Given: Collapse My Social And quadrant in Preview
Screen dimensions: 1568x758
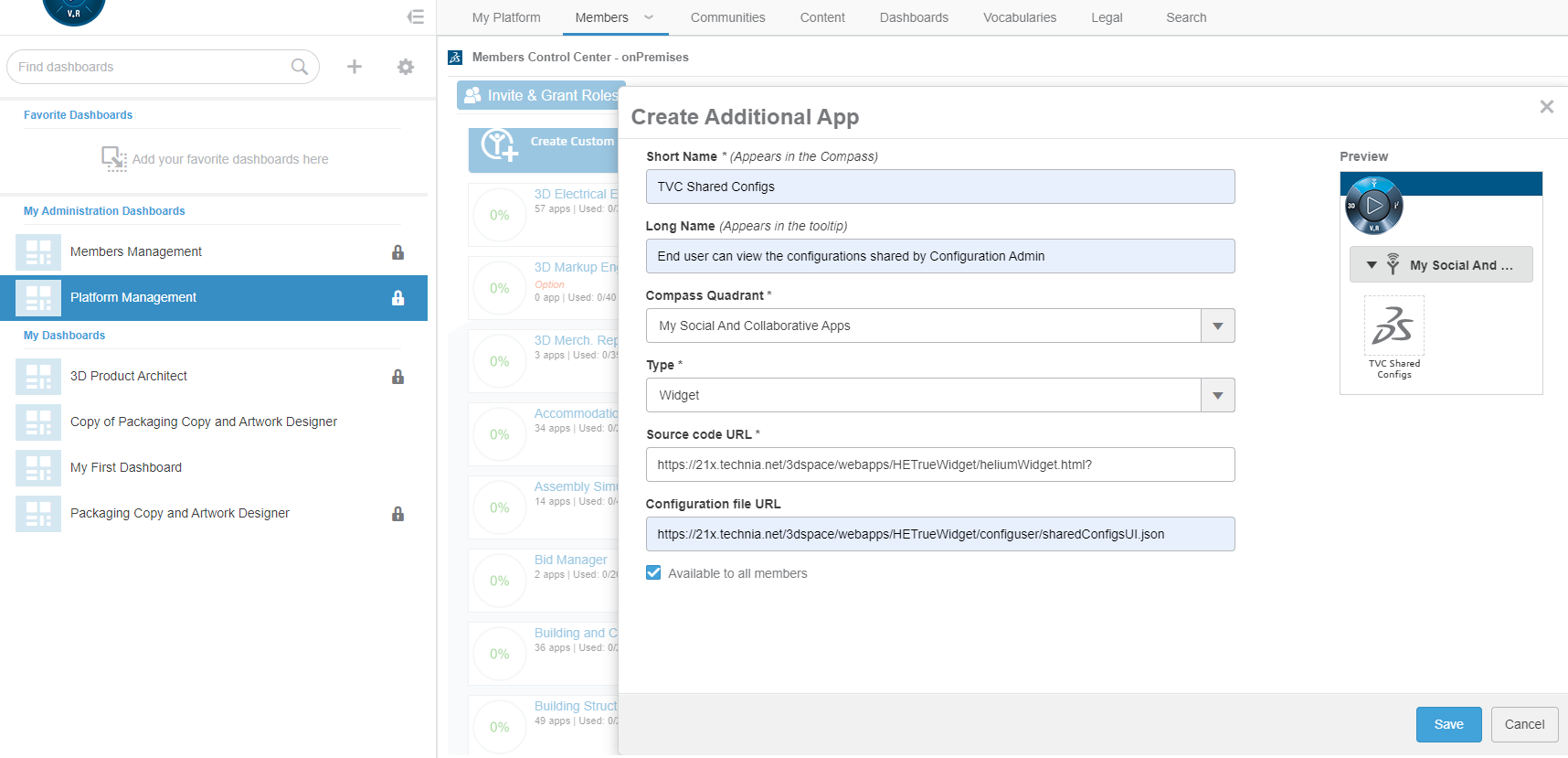Looking at the screenshot, I should (1372, 265).
